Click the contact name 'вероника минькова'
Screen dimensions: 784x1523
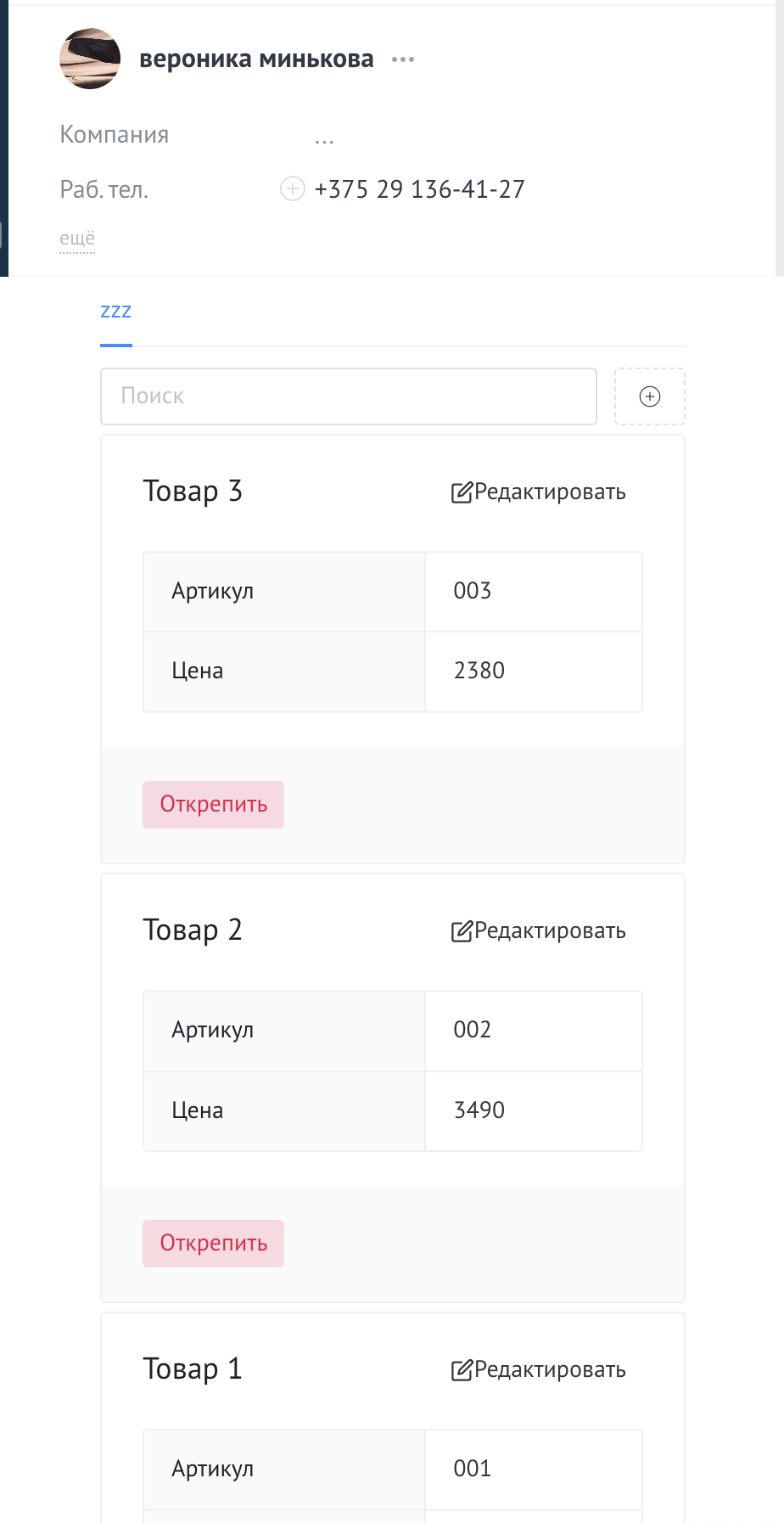[256, 59]
